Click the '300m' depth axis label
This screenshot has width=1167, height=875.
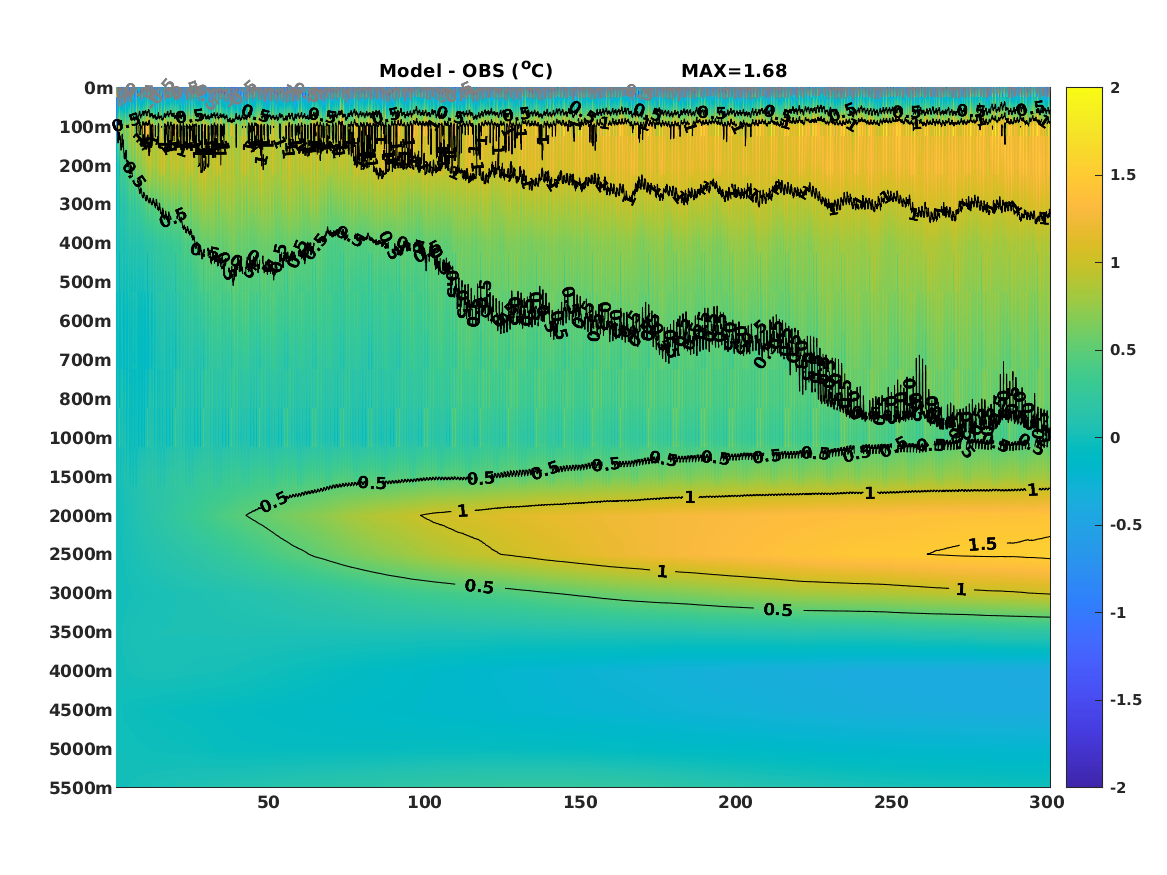coord(86,205)
